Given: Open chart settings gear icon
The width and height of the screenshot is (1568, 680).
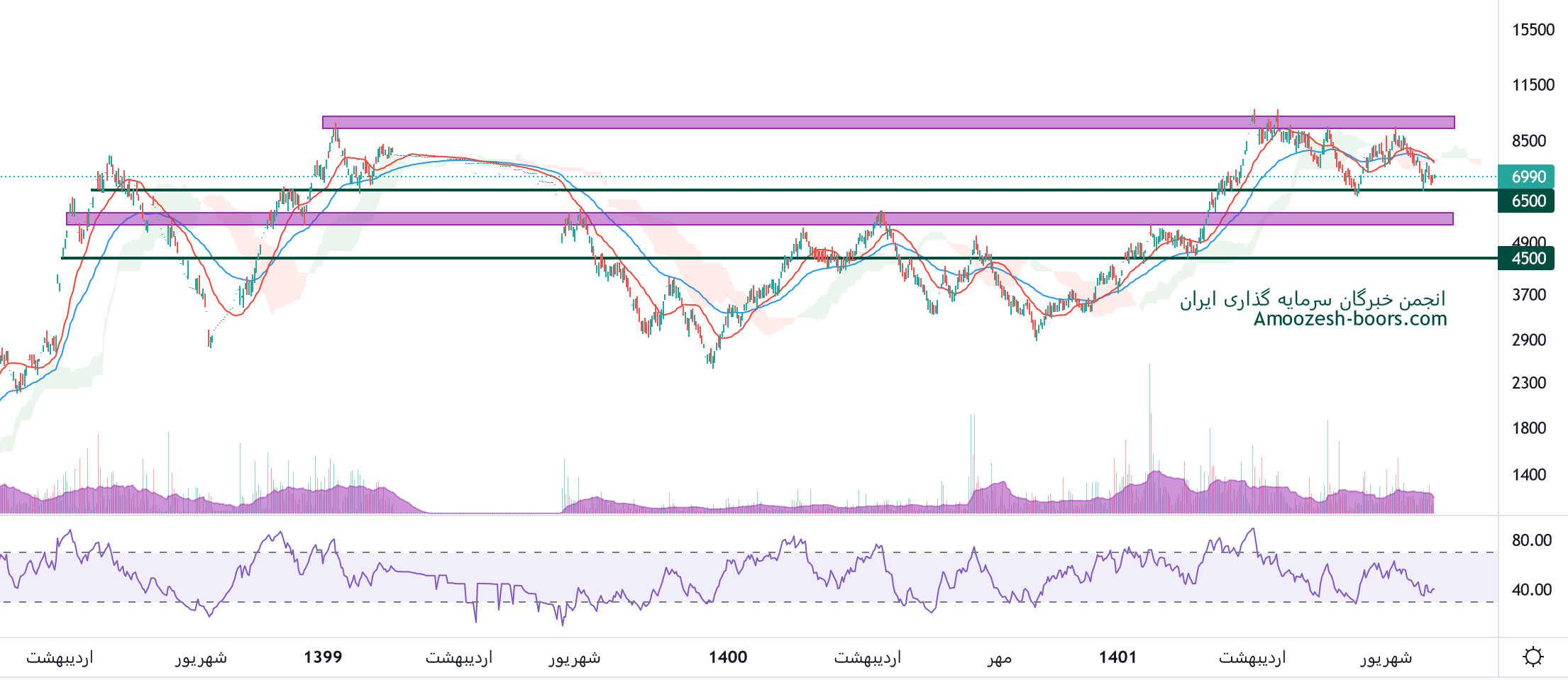Looking at the screenshot, I should coord(1533,657).
